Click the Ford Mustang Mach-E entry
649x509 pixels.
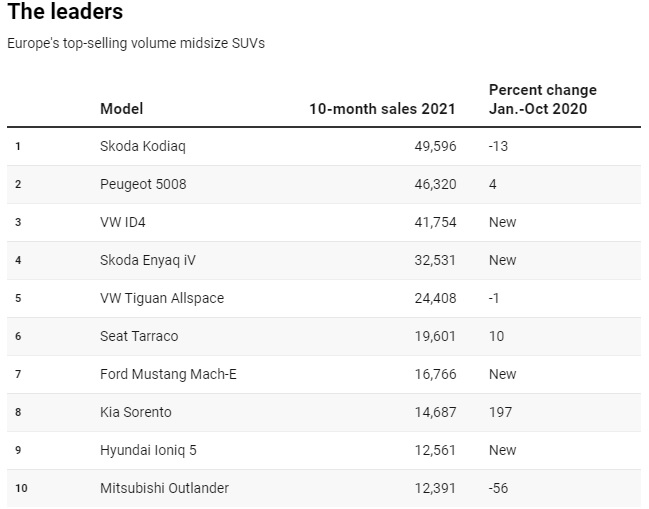168,374
